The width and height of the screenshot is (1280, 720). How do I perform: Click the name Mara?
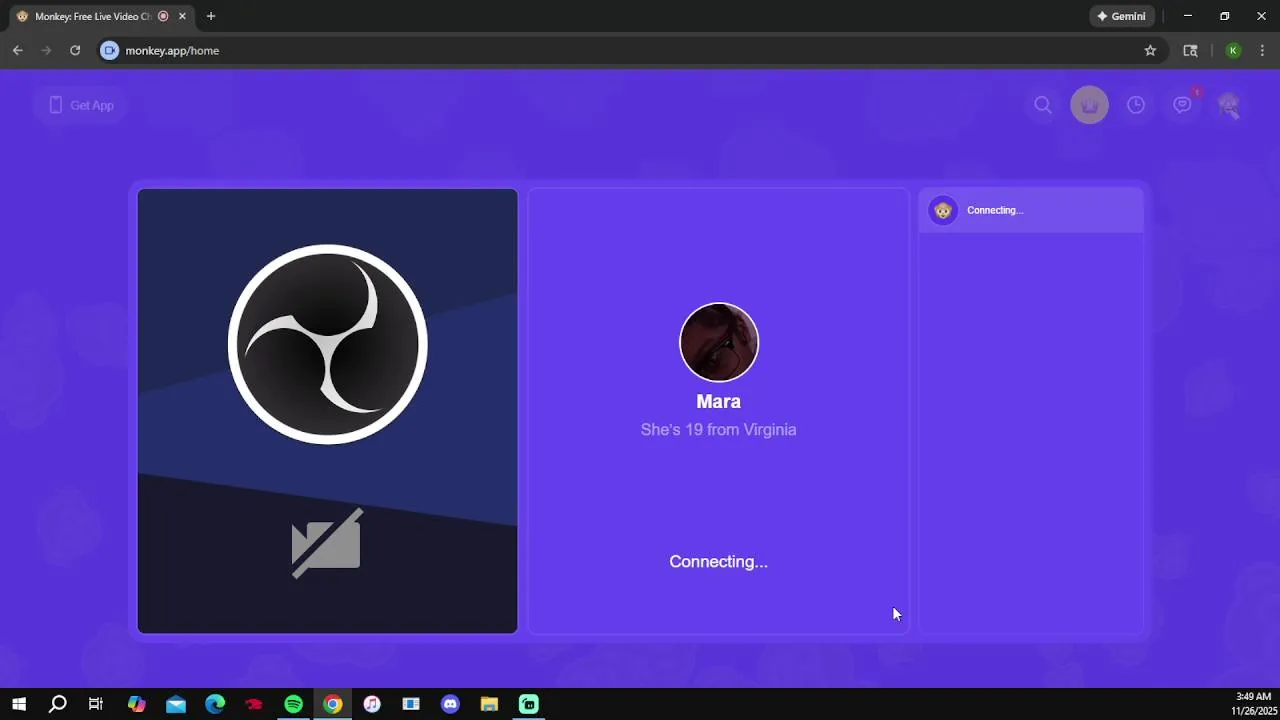(718, 401)
